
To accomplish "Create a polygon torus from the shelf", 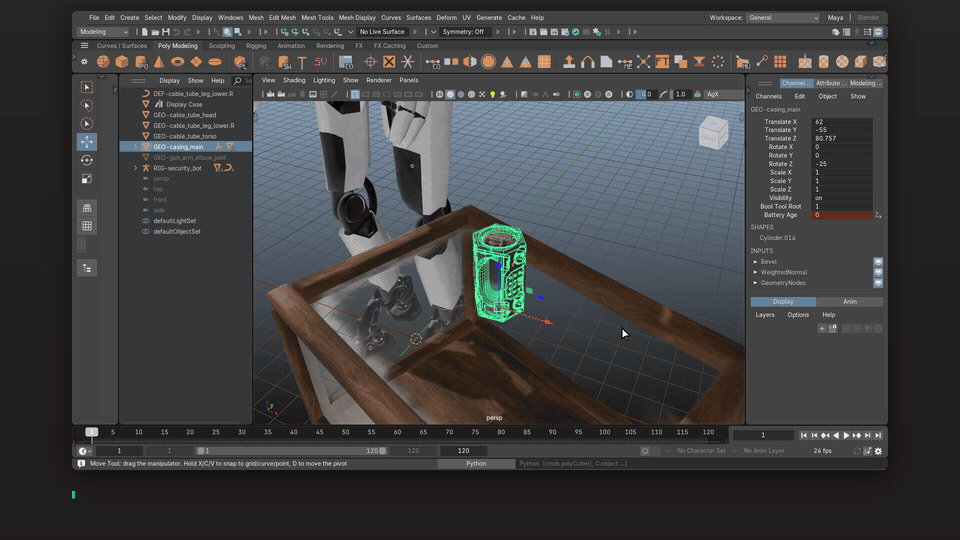I will pyautogui.click(x=178, y=62).
